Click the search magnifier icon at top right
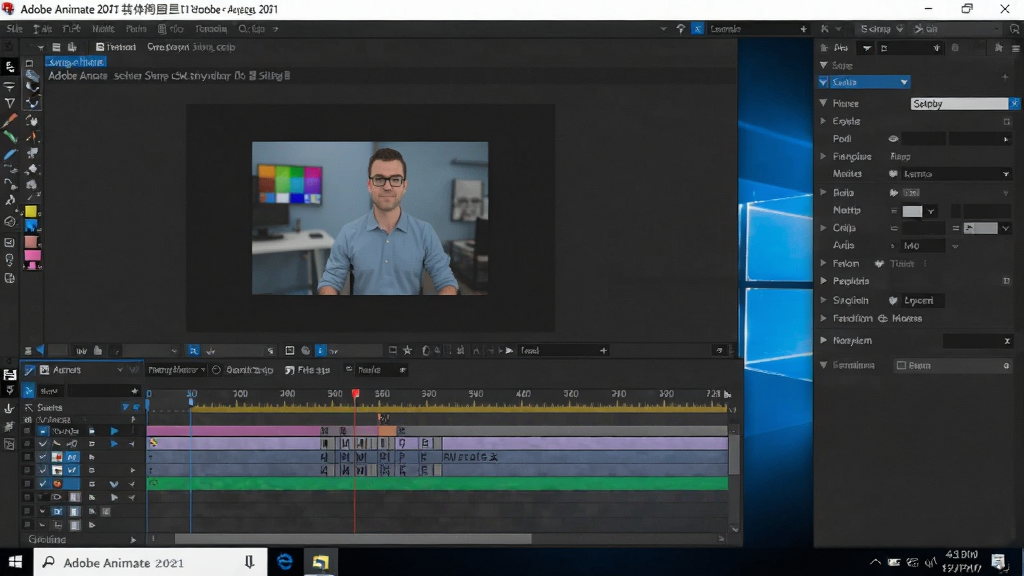This screenshot has width=1024, height=576. coord(1014,29)
